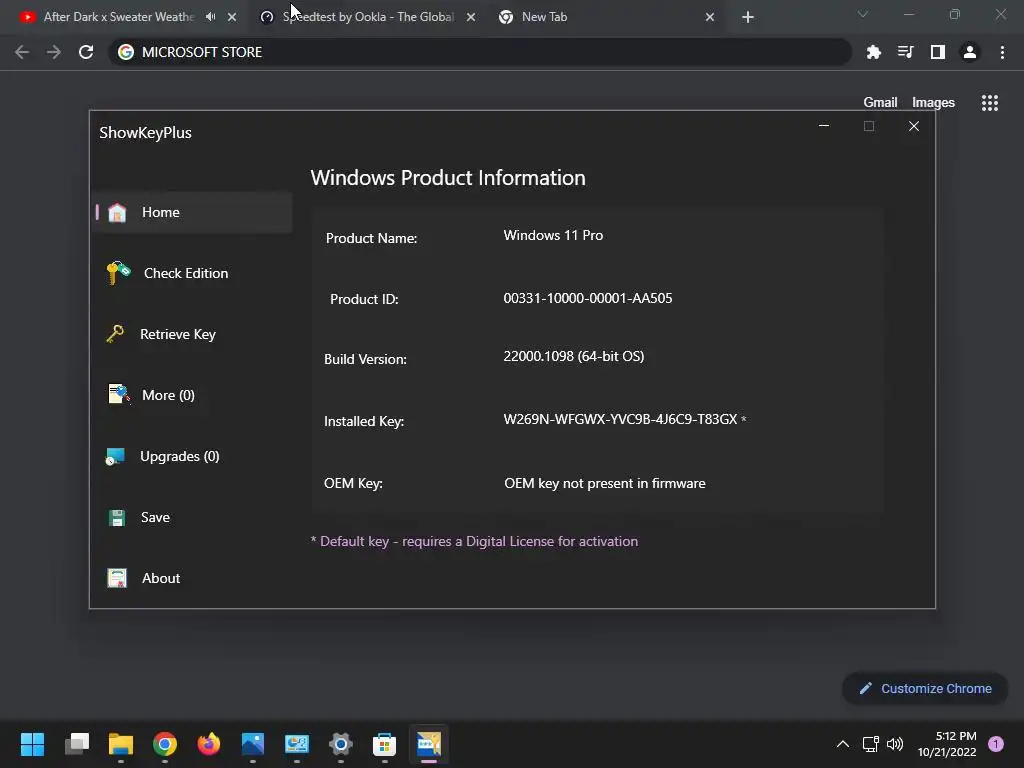The image size is (1024, 768).
Task: Toggle the Chrome side panel icon
Action: click(x=938, y=52)
